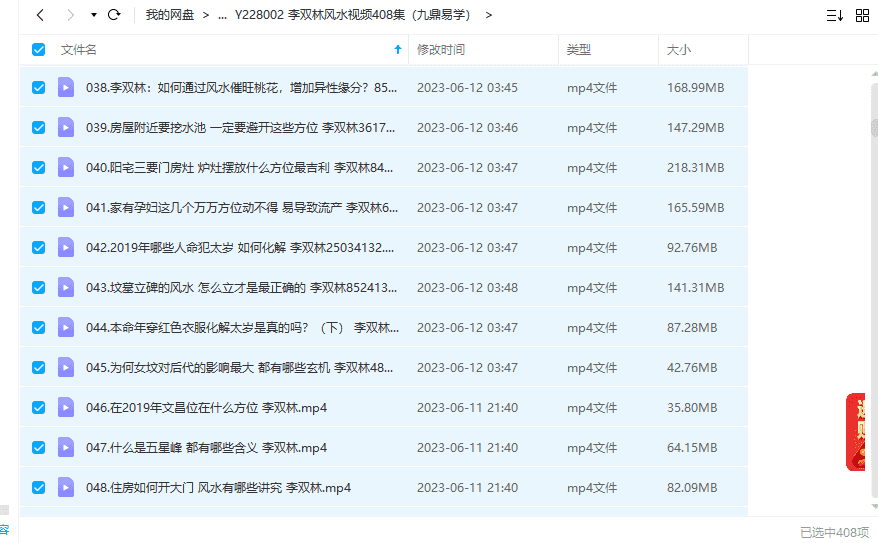This screenshot has height=543, width=878.
Task: Uncheck the 039.房屋附近要挖水池 file checkbox
Action: point(39,128)
